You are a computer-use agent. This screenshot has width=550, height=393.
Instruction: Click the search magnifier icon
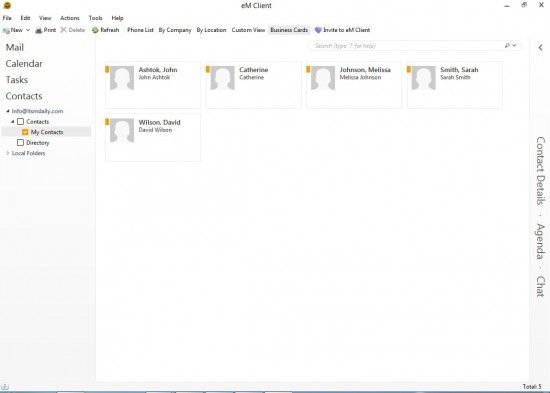[507, 45]
